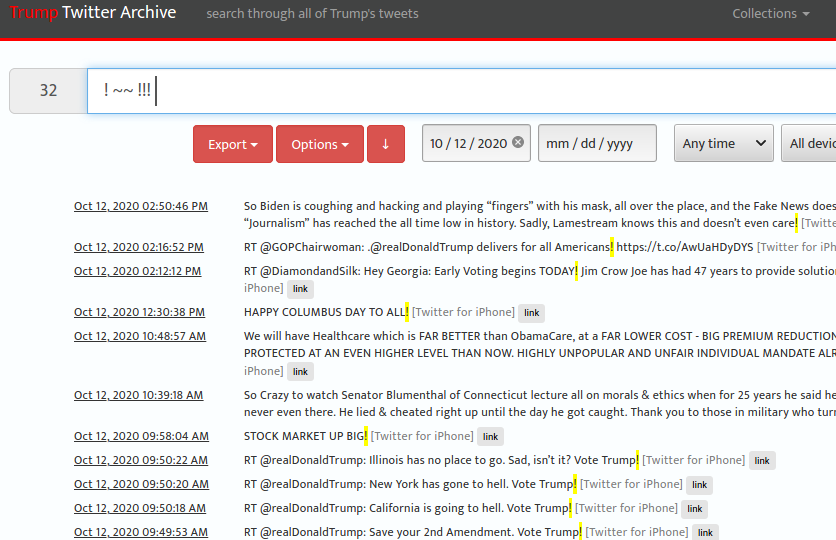Open the Oct 12, 2020 09:50:20 AM tweet
The image size is (836, 540).
tap(141, 485)
